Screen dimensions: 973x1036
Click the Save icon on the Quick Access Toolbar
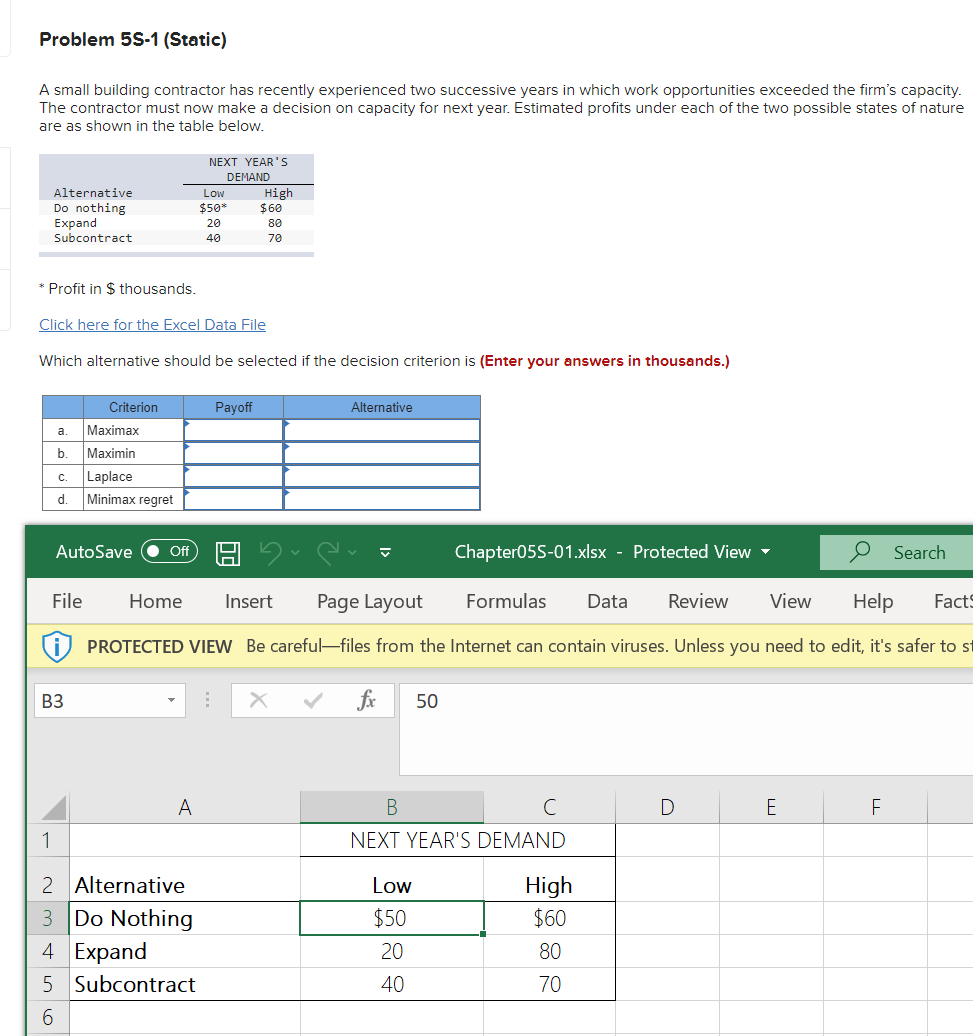pyautogui.click(x=227, y=552)
